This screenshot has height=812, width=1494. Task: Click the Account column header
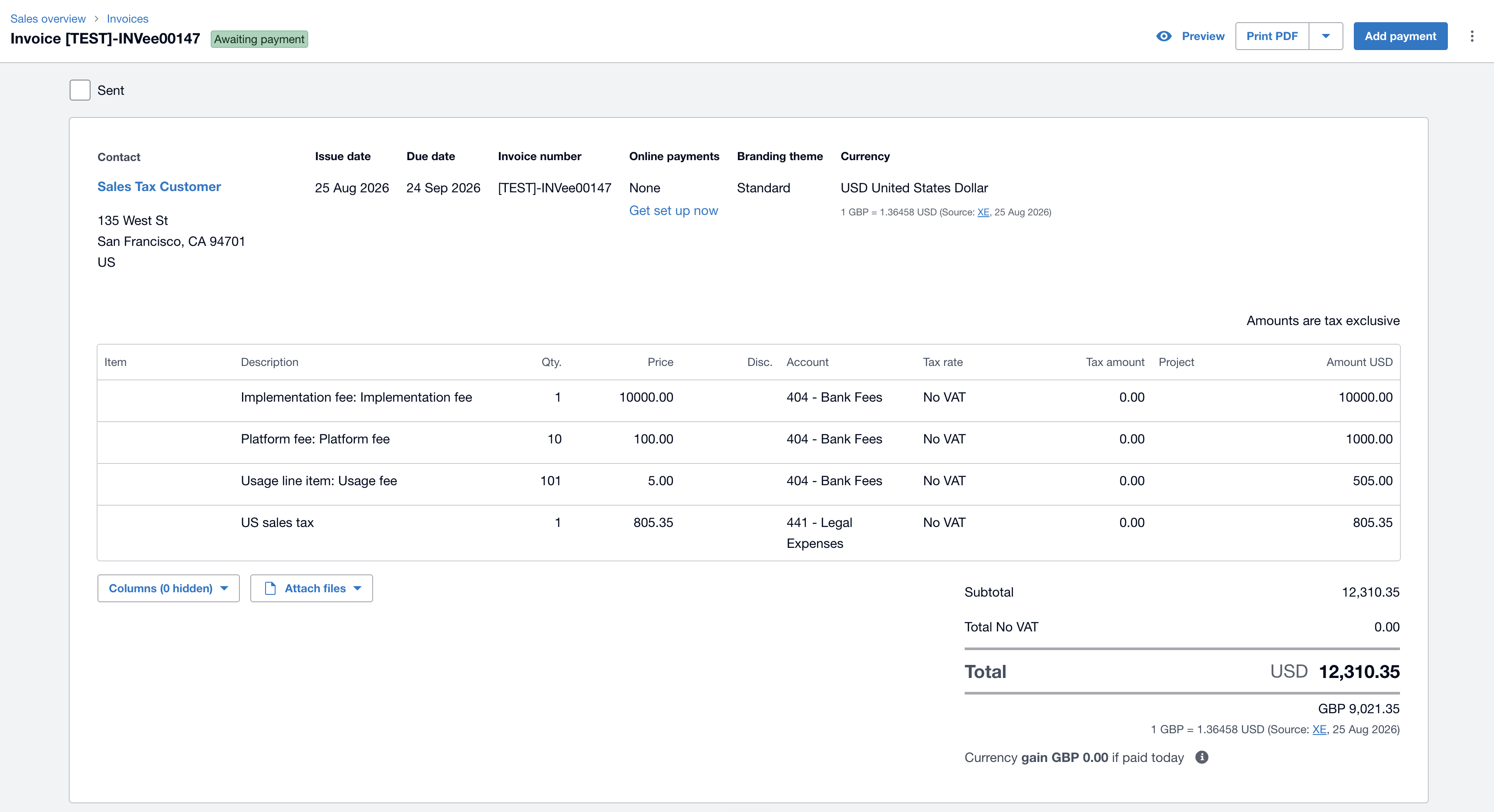[x=808, y=362]
